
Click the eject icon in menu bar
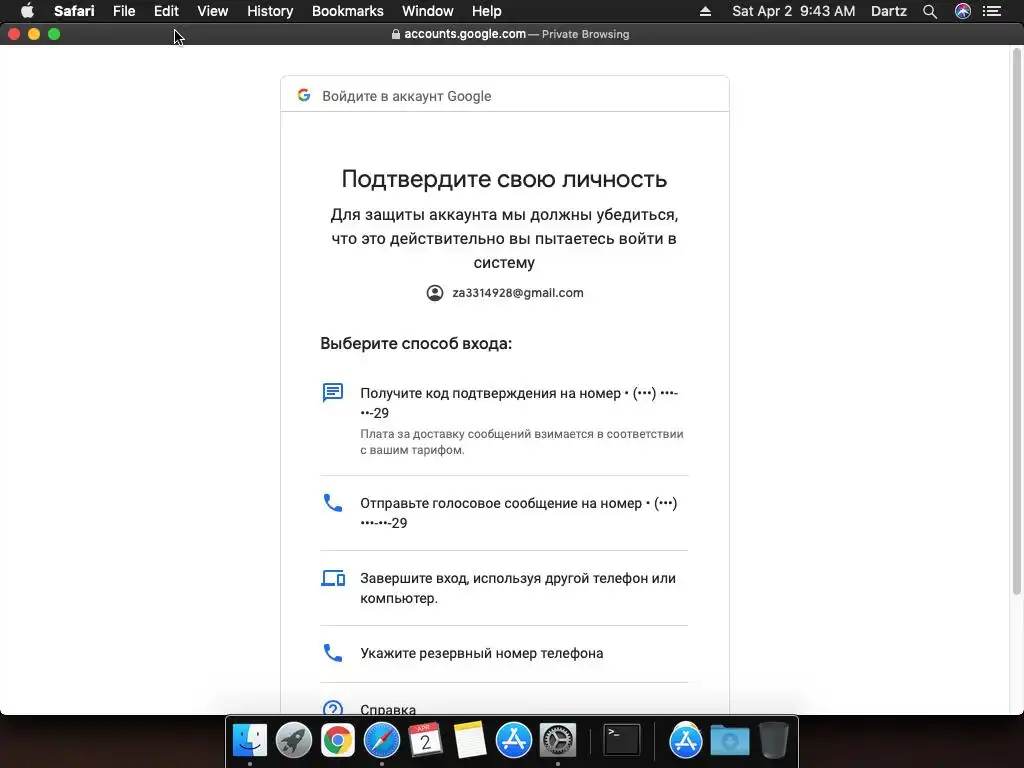[705, 11]
